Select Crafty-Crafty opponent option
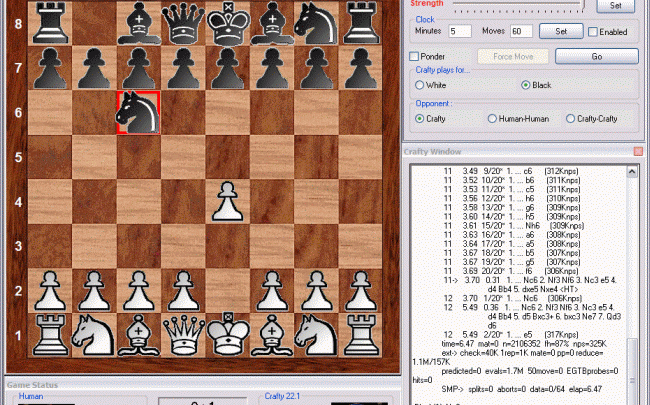The image size is (650, 405). tap(568, 119)
